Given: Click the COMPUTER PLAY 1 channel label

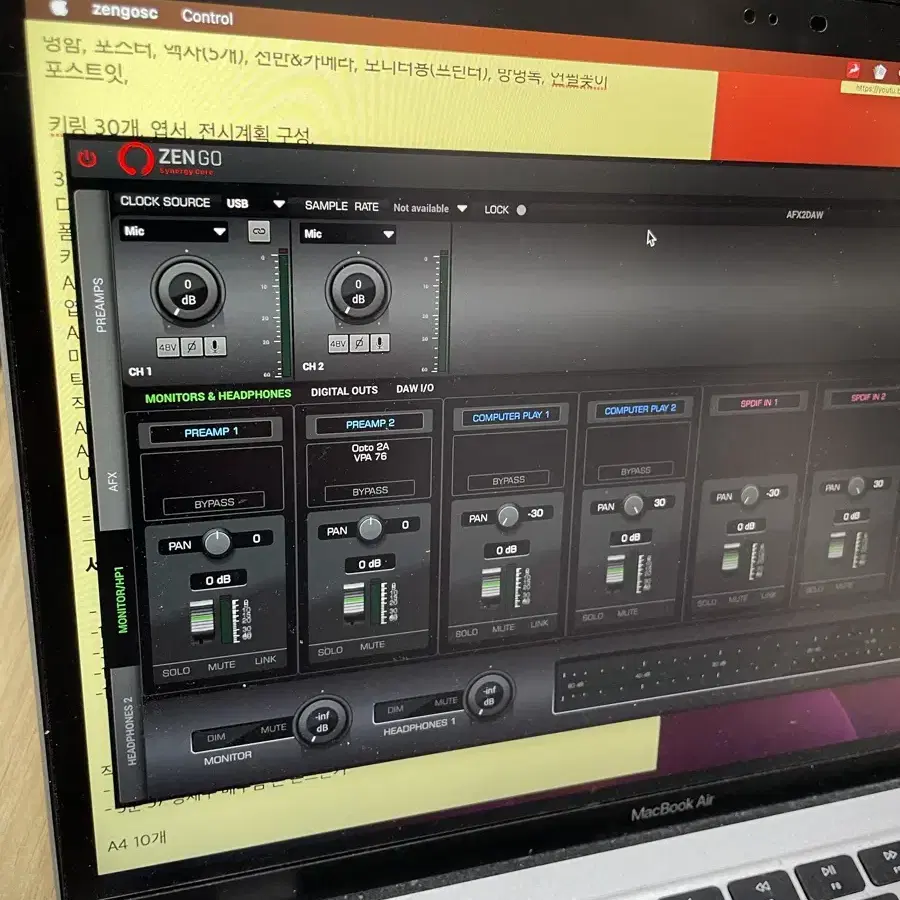Looking at the screenshot, I should [x=510, y=416].
